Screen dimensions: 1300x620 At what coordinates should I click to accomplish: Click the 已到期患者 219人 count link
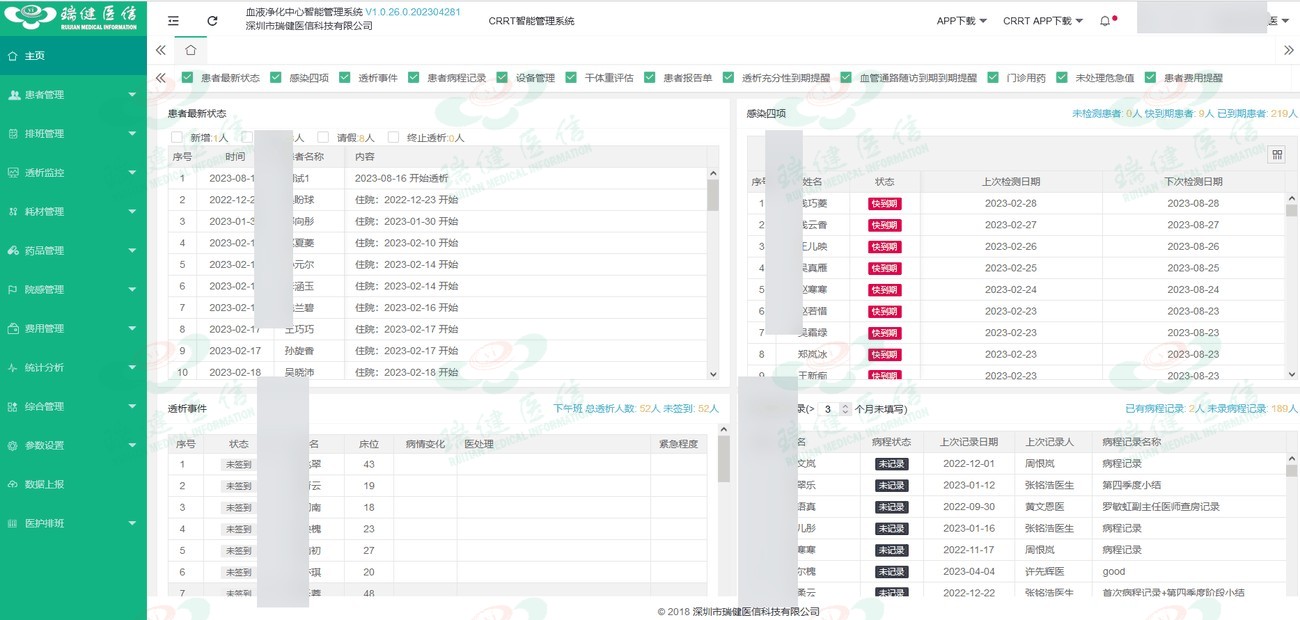click(1257, 114)
